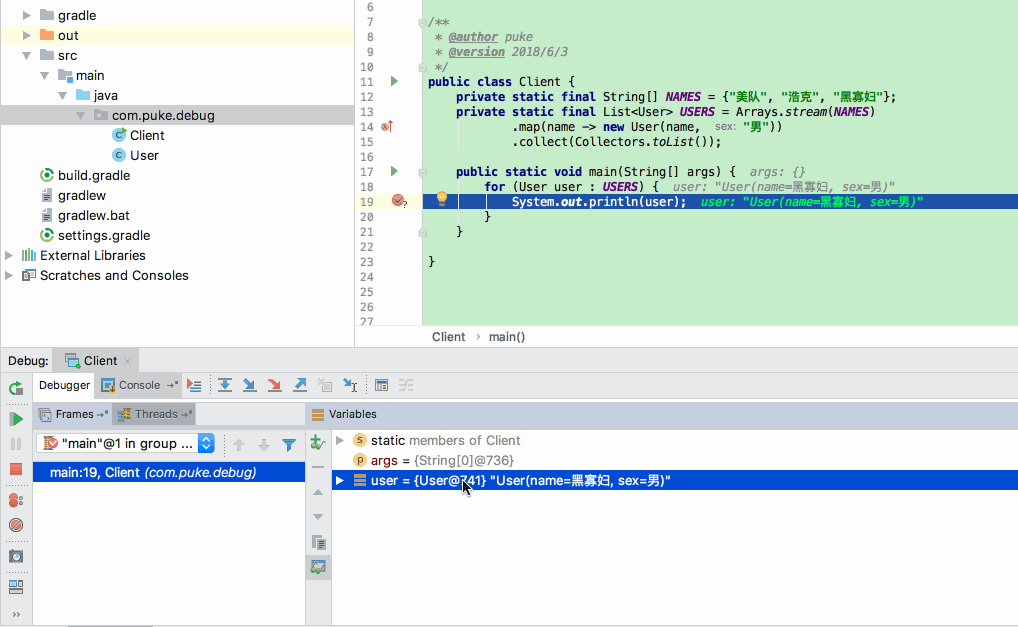1018x627 pixels.
Task: Click the Resume Program green arrow
Action: 15,418
